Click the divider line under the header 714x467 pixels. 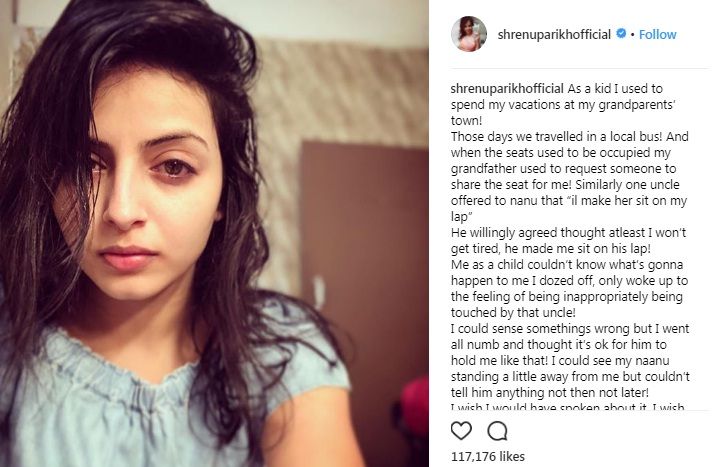tap(580, 69)
